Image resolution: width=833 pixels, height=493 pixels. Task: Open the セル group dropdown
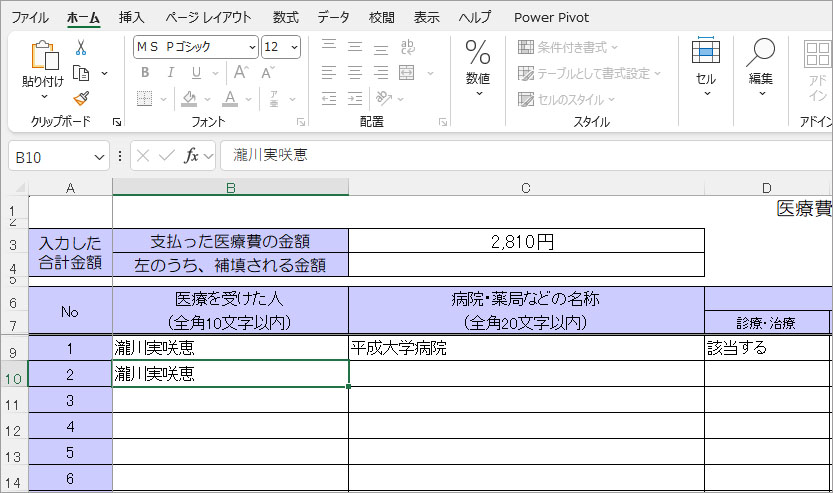click(x=706, y=67)
